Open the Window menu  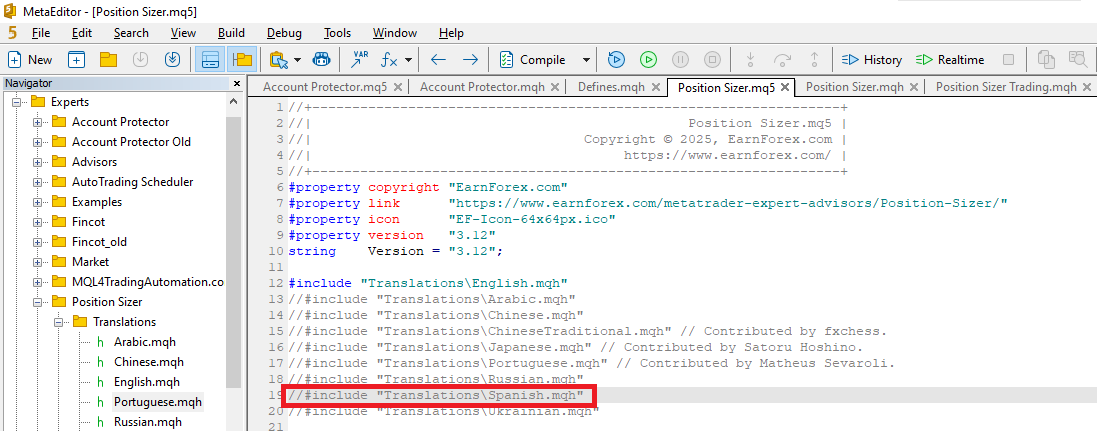pyautogui.click(x=395, y=33)
